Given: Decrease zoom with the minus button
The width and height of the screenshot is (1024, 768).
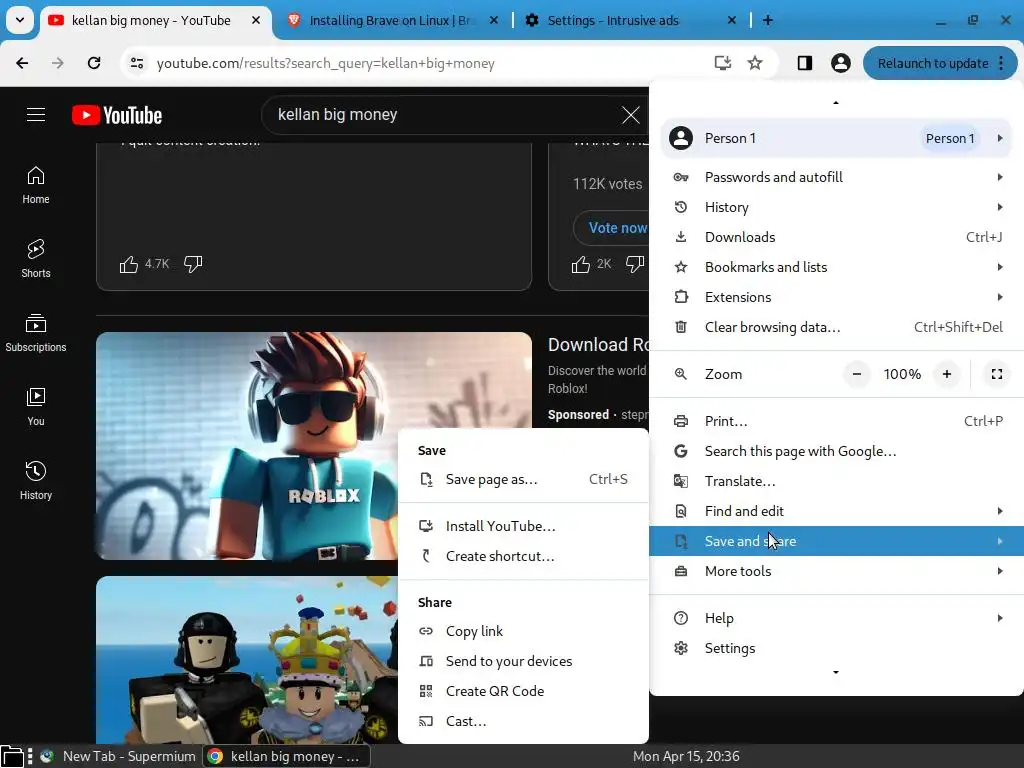Looking at the screenshot, I should 857,374.
